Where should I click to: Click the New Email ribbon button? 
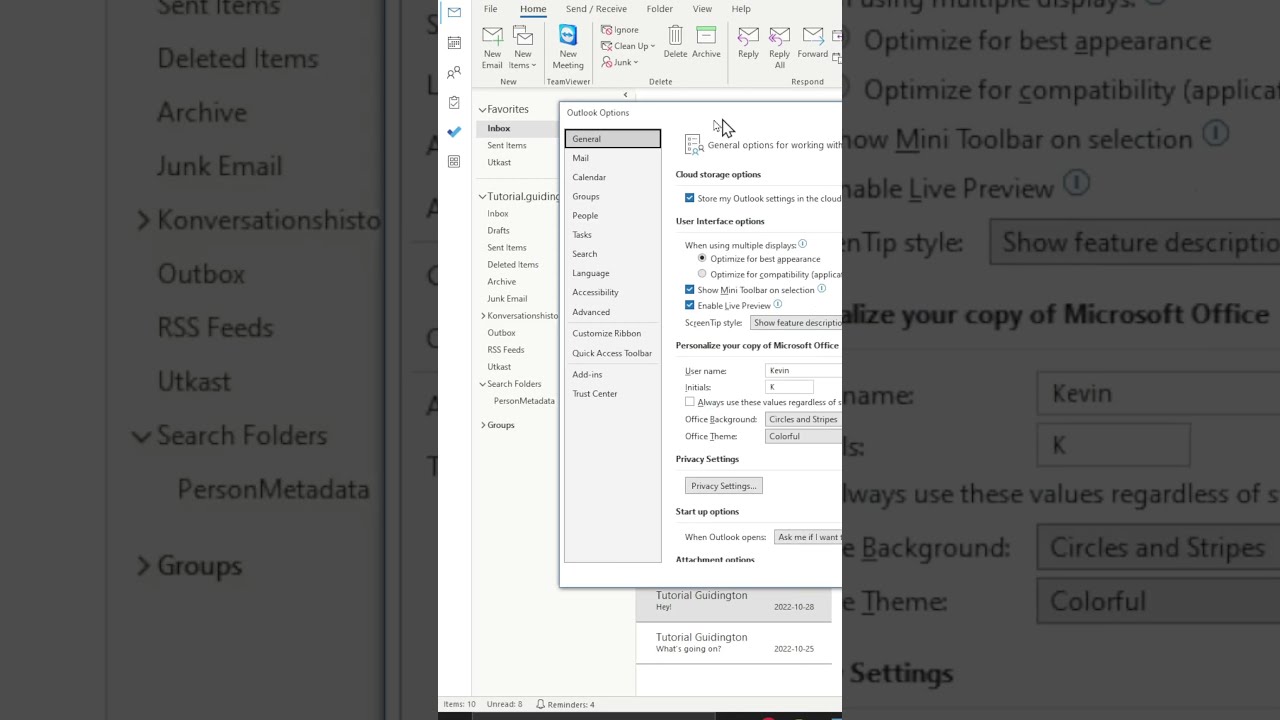click(492, 47)
